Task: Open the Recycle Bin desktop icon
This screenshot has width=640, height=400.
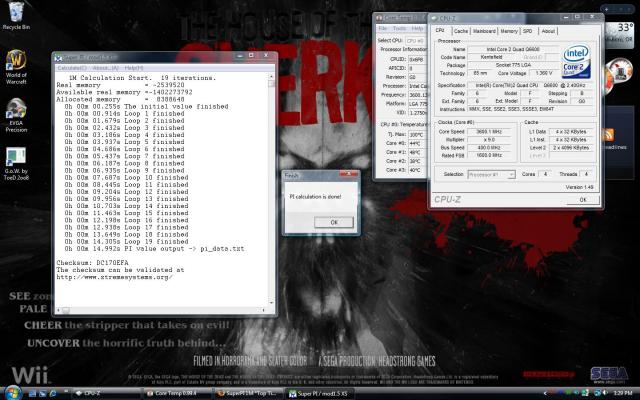Action: pos(16,16)
